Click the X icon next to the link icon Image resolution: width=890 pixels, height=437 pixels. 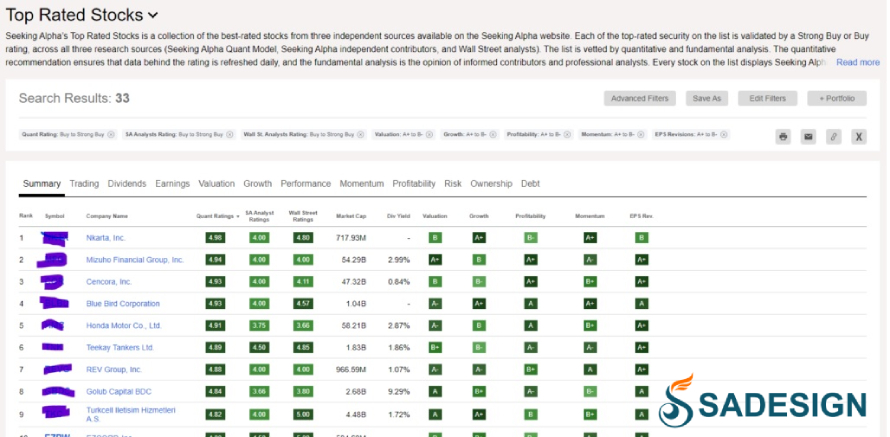859,136
